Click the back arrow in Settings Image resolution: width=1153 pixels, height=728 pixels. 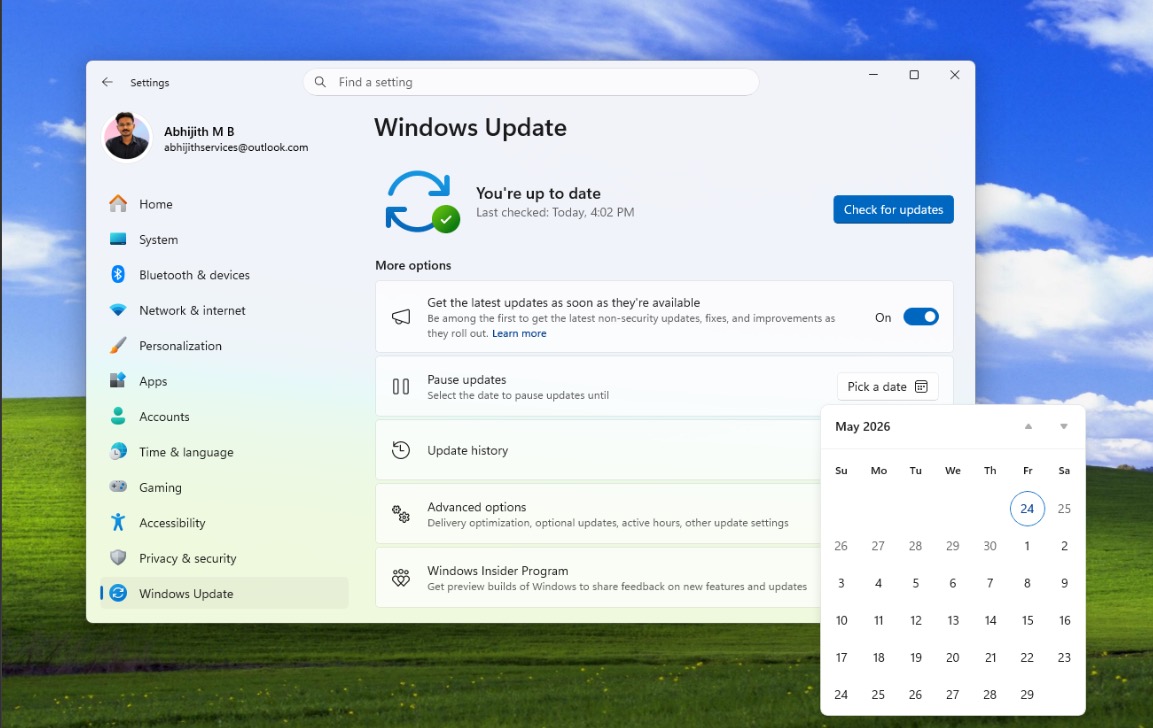pos(107,82)
